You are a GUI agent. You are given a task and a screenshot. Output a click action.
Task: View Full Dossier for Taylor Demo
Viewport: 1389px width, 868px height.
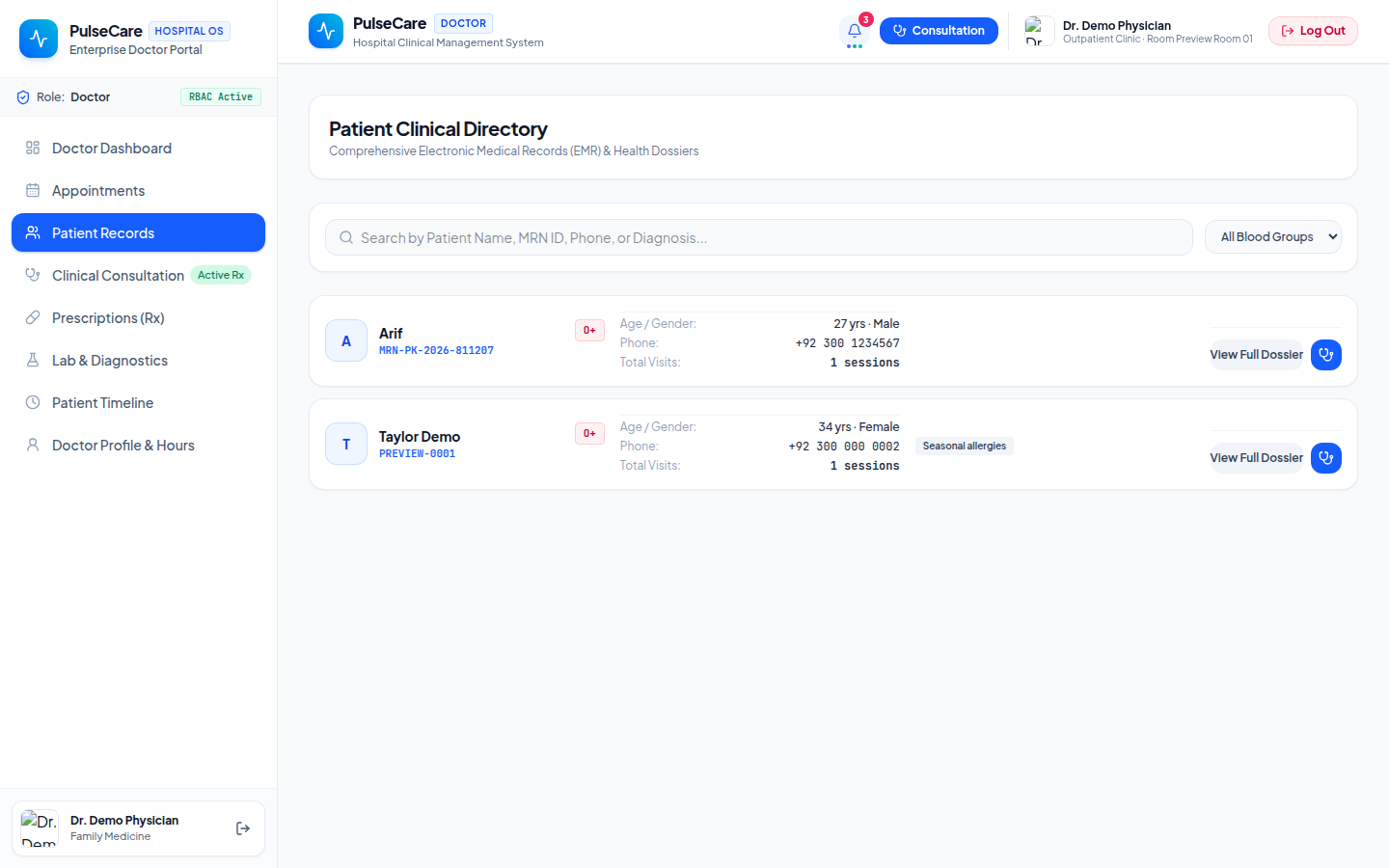point(1257,458)
